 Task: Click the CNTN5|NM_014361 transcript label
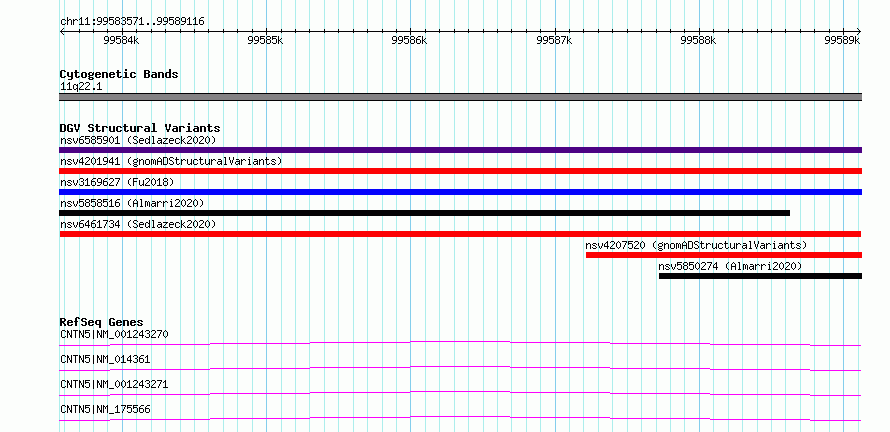(105, 359)
